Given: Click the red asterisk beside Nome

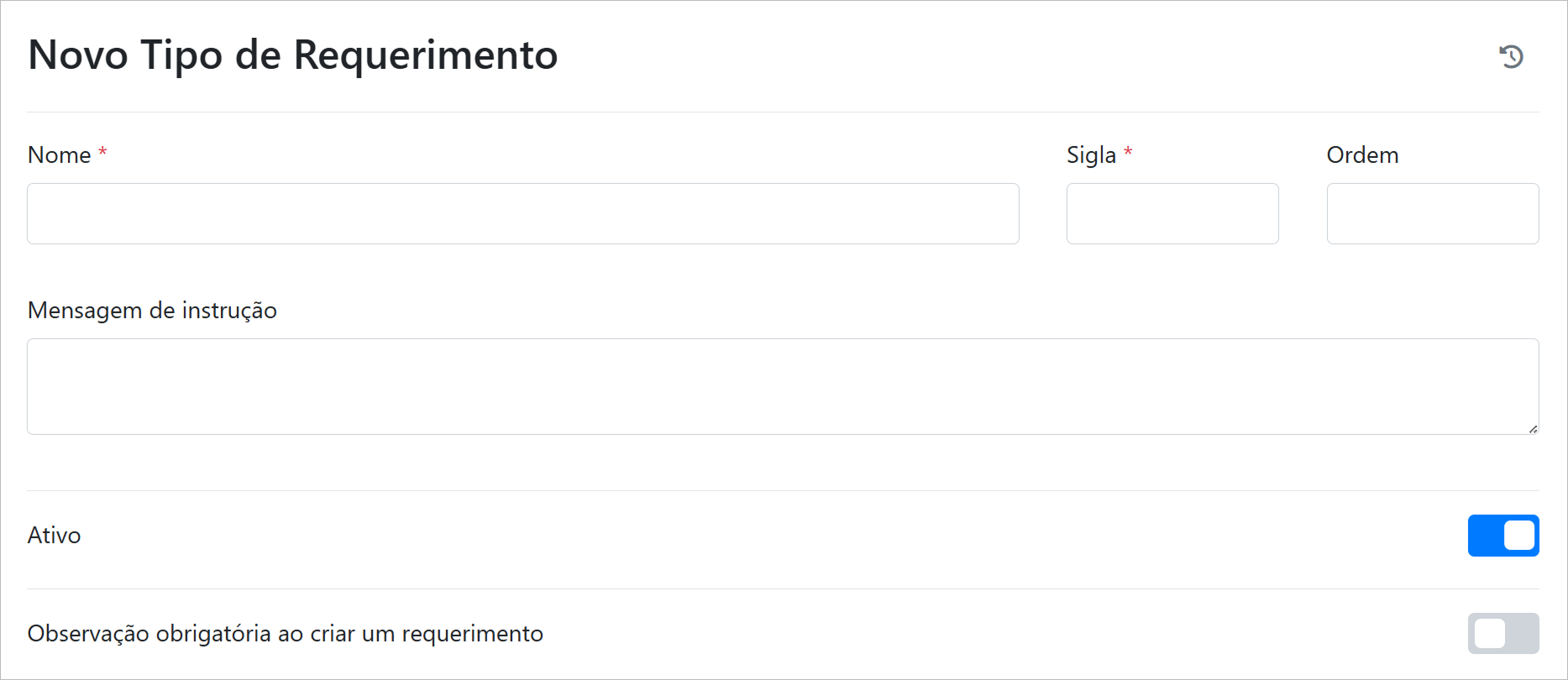Looking at the screenshot, I should click(102, 152).
